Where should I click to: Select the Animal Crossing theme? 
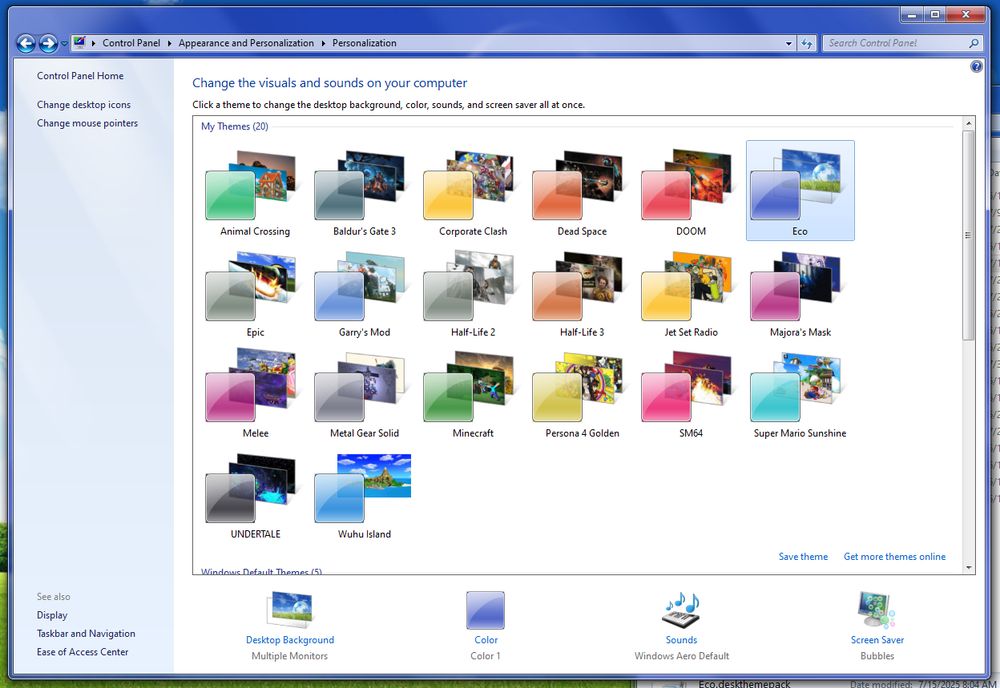point(254,193)
